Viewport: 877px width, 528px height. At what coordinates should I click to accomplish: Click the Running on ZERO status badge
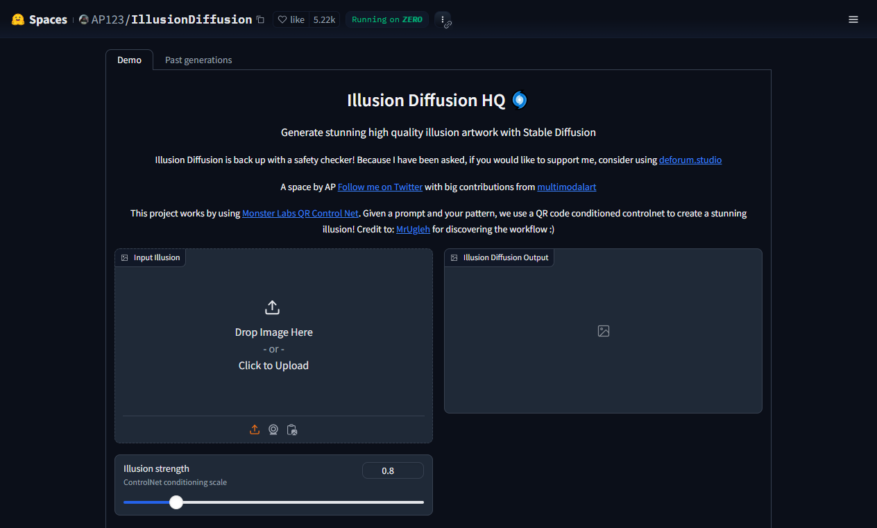[386, 20]
